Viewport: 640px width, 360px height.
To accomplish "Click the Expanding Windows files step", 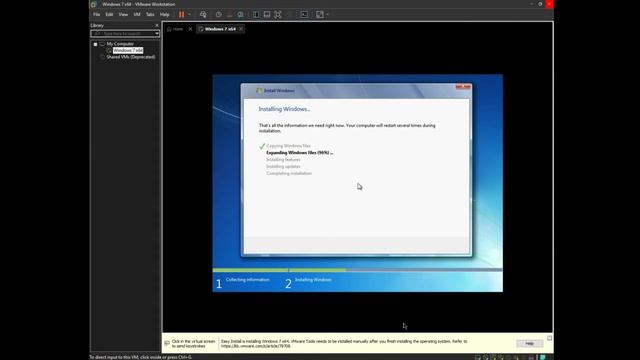I will [300, 153].
